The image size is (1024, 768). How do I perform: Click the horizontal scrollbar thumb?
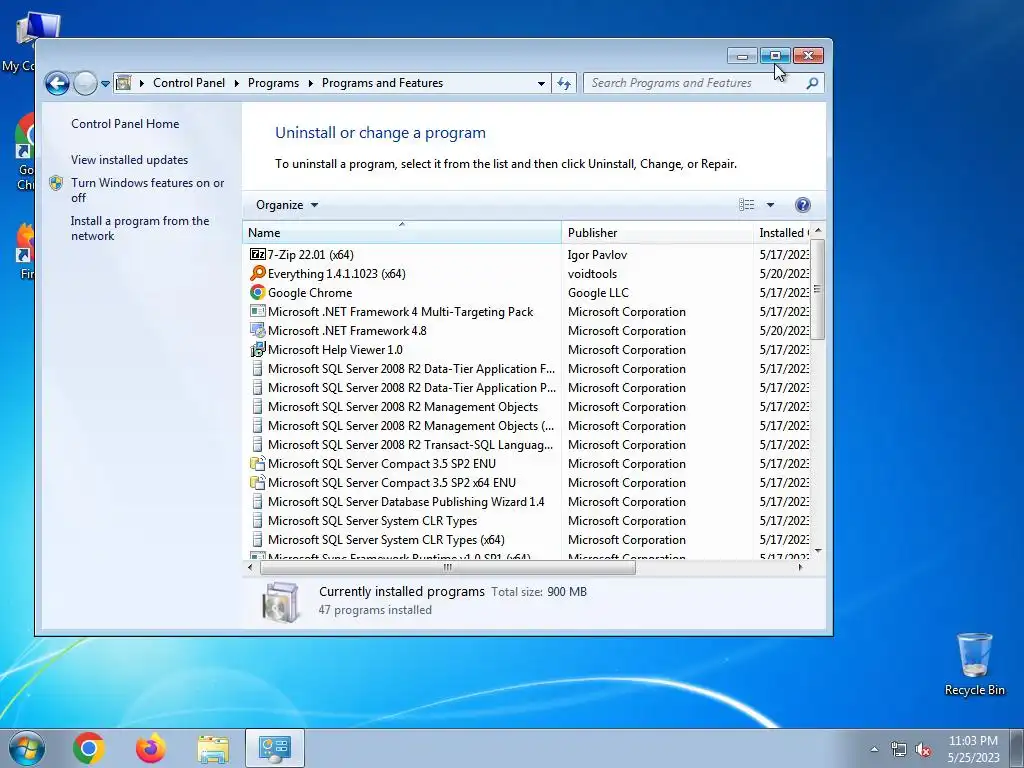(447, 568)
